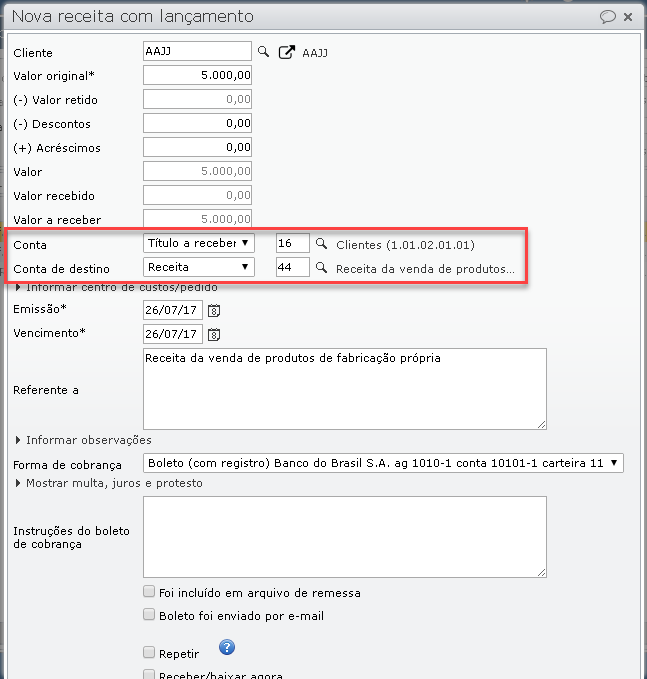Screen dimensions: 647x679
Task: Open the Forma de cobrança dropdown
Action: pos(383,463)
